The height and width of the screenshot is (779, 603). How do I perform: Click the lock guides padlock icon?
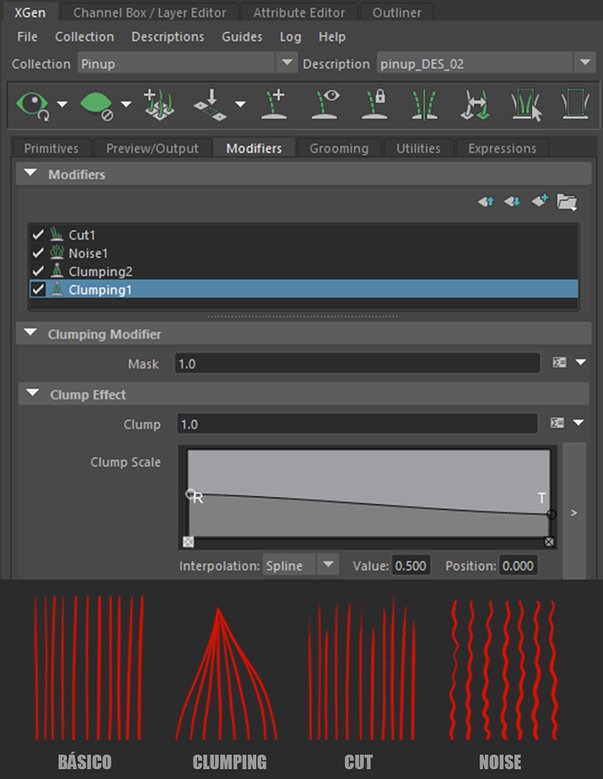[377, 104]
